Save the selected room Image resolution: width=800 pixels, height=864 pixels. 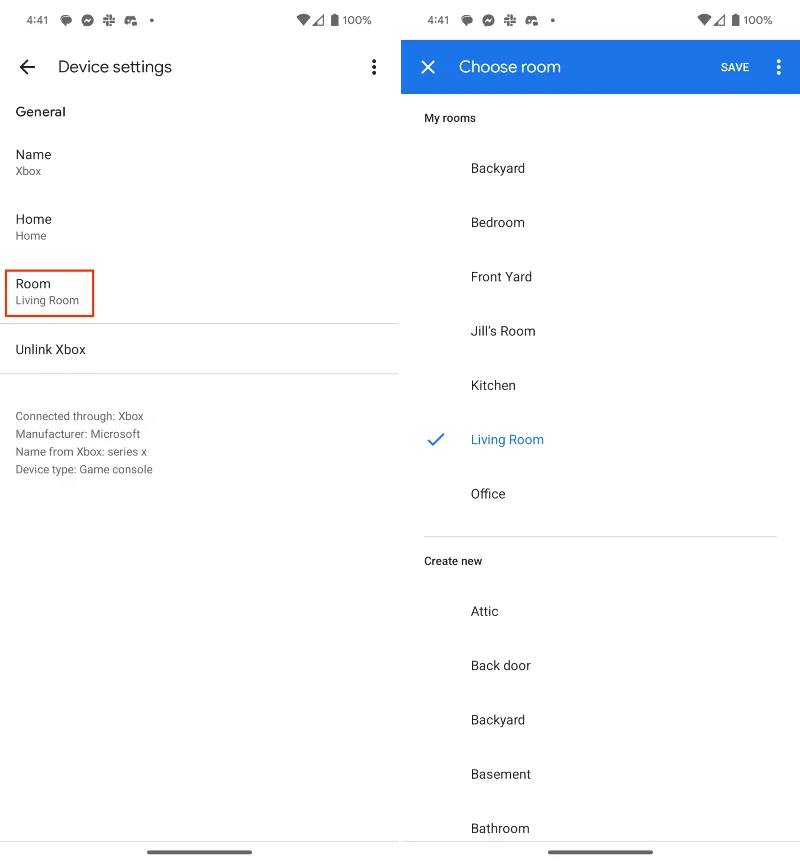(735, 67)
